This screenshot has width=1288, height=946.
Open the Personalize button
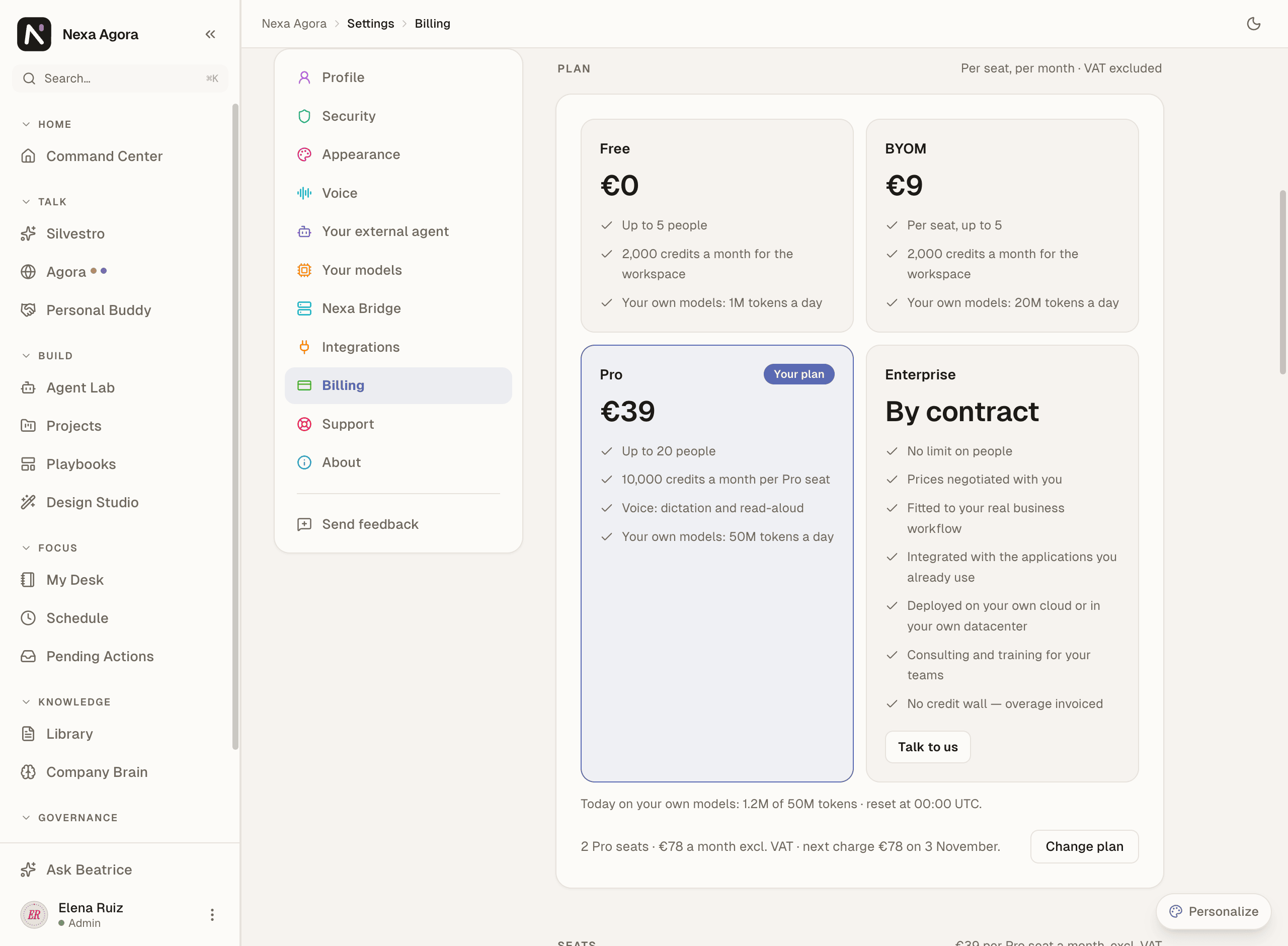[1214, 911]
